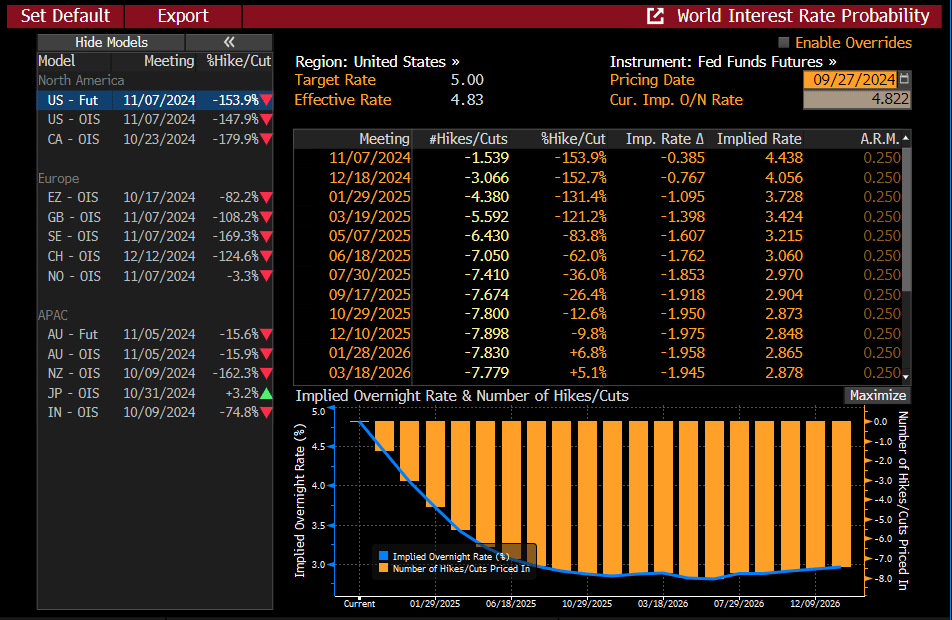Select the AU - OIS model row
Screen dimensions: 952x620
(155, 354)
